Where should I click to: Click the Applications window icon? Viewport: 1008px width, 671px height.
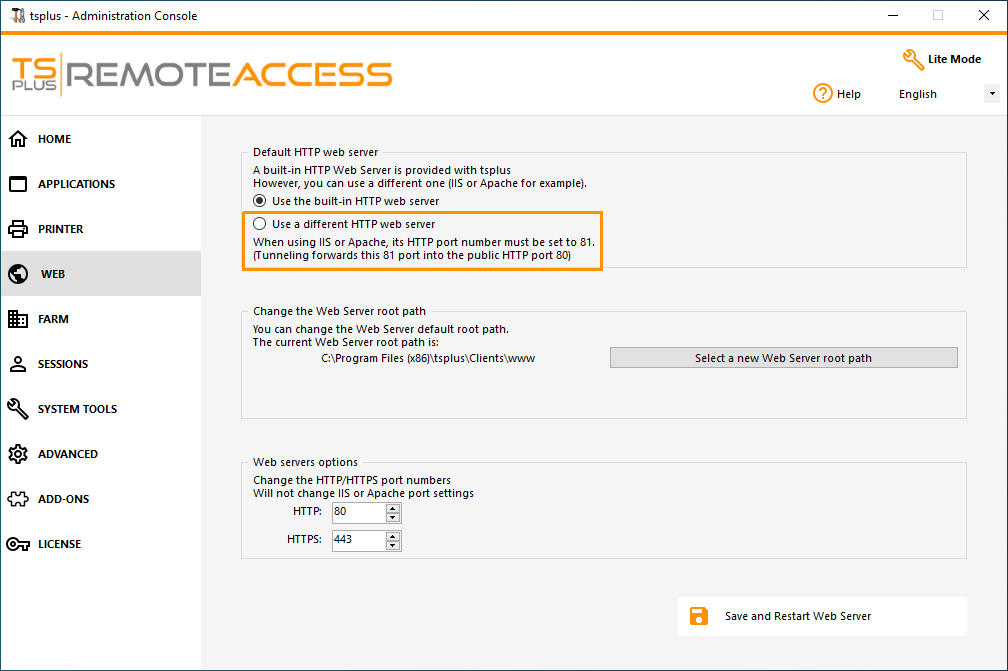coord(18,184)
